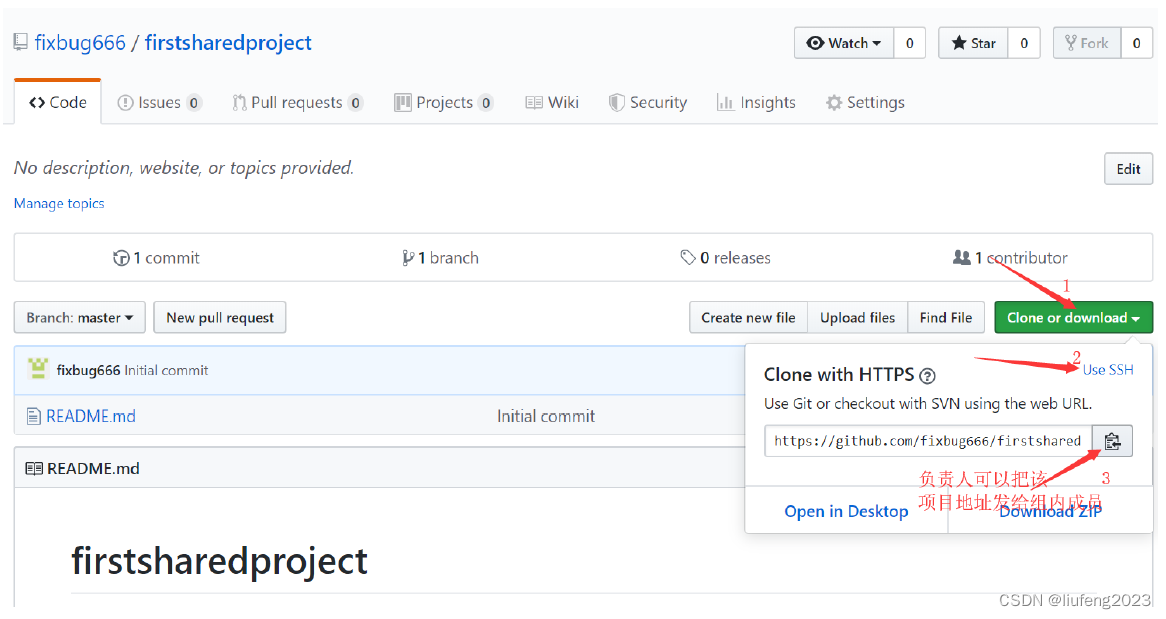The width and height of the screenshot is (1166, 619).
Task: Click the help icon beside Clone with HTTPS
Action: click(927, 376)
